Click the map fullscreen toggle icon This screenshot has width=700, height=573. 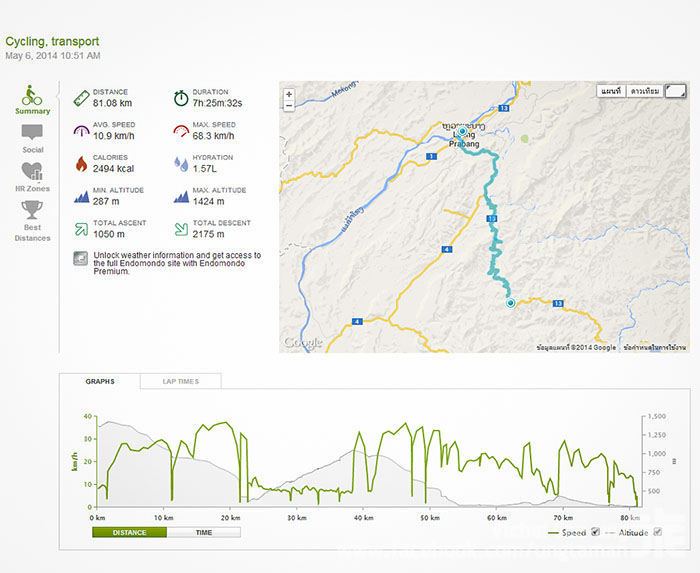tap(676, 91)
